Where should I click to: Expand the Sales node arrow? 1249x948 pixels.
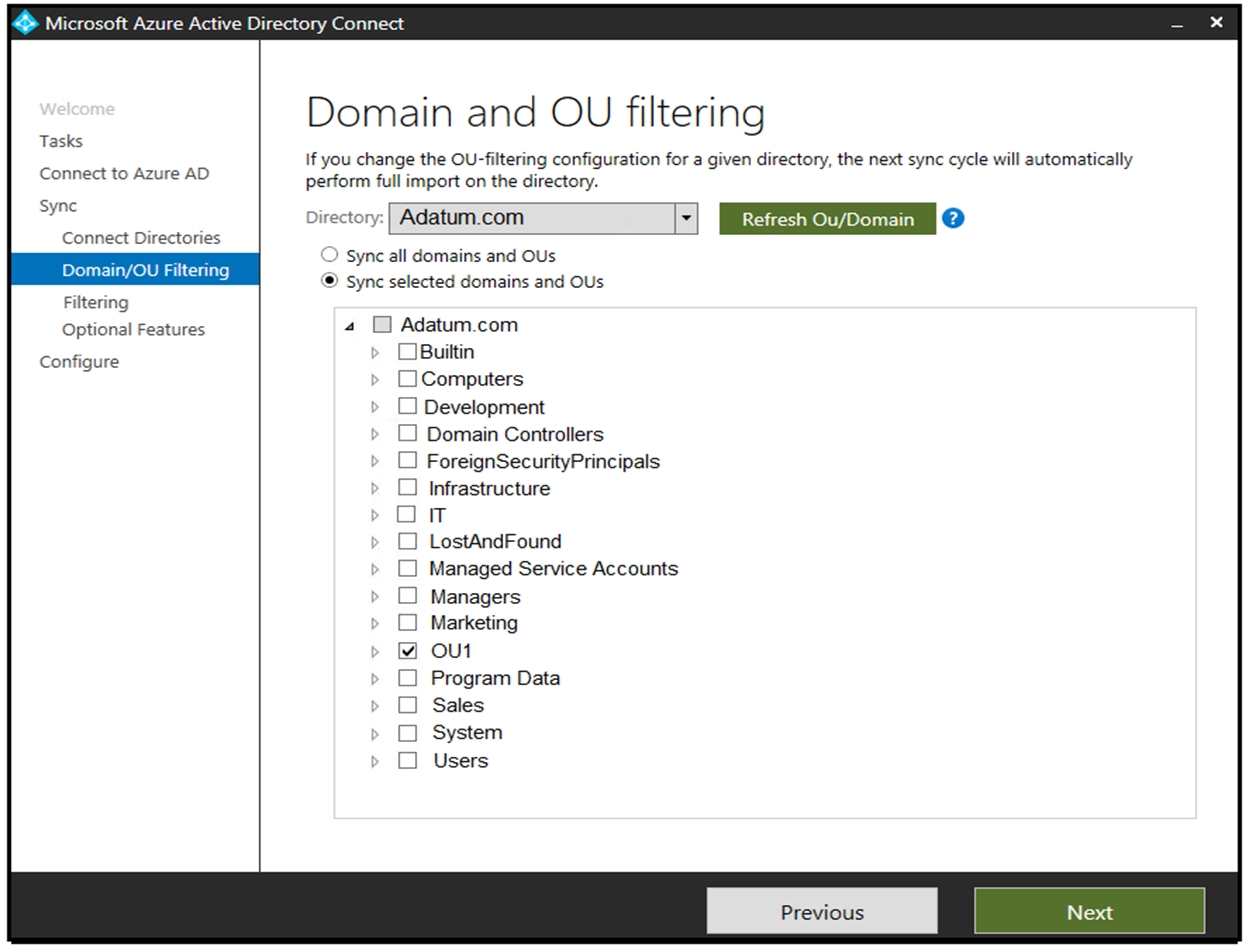tap(375, 706)
